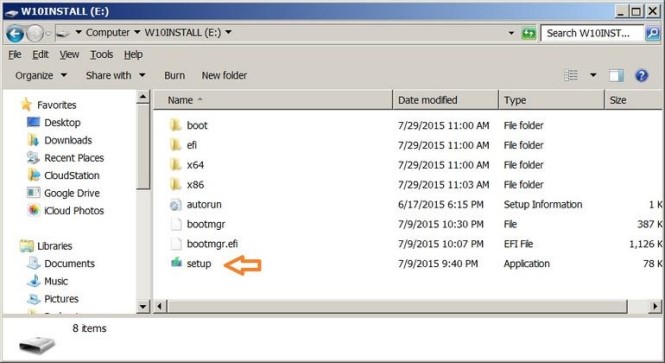The width and height of the screenshot is (665, 363).
Task: Click the "8 items" status text
Action: (89, 328)
